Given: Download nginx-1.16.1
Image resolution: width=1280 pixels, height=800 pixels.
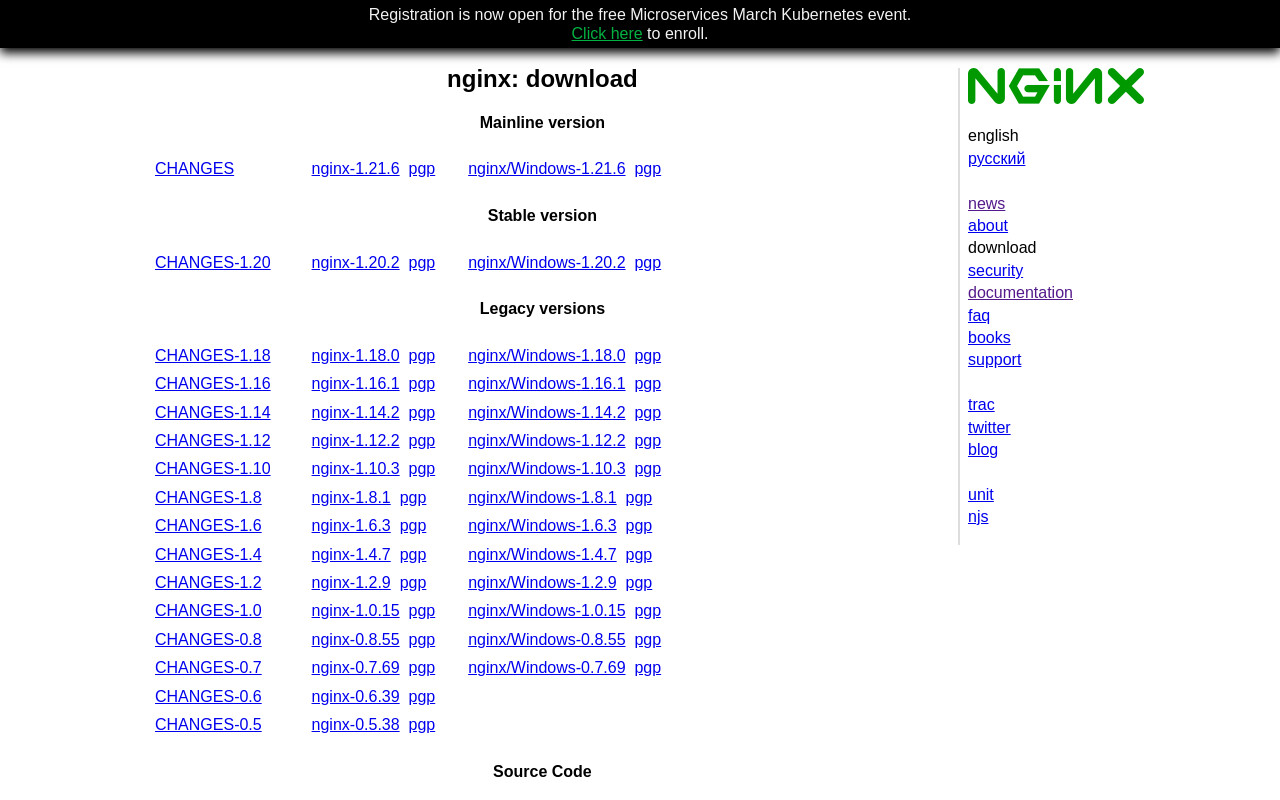Looking at the screenshot, I should coord(355,384).
